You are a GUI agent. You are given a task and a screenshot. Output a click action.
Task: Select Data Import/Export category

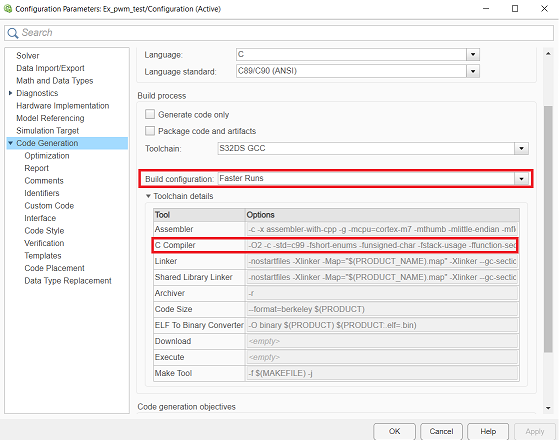50,68
